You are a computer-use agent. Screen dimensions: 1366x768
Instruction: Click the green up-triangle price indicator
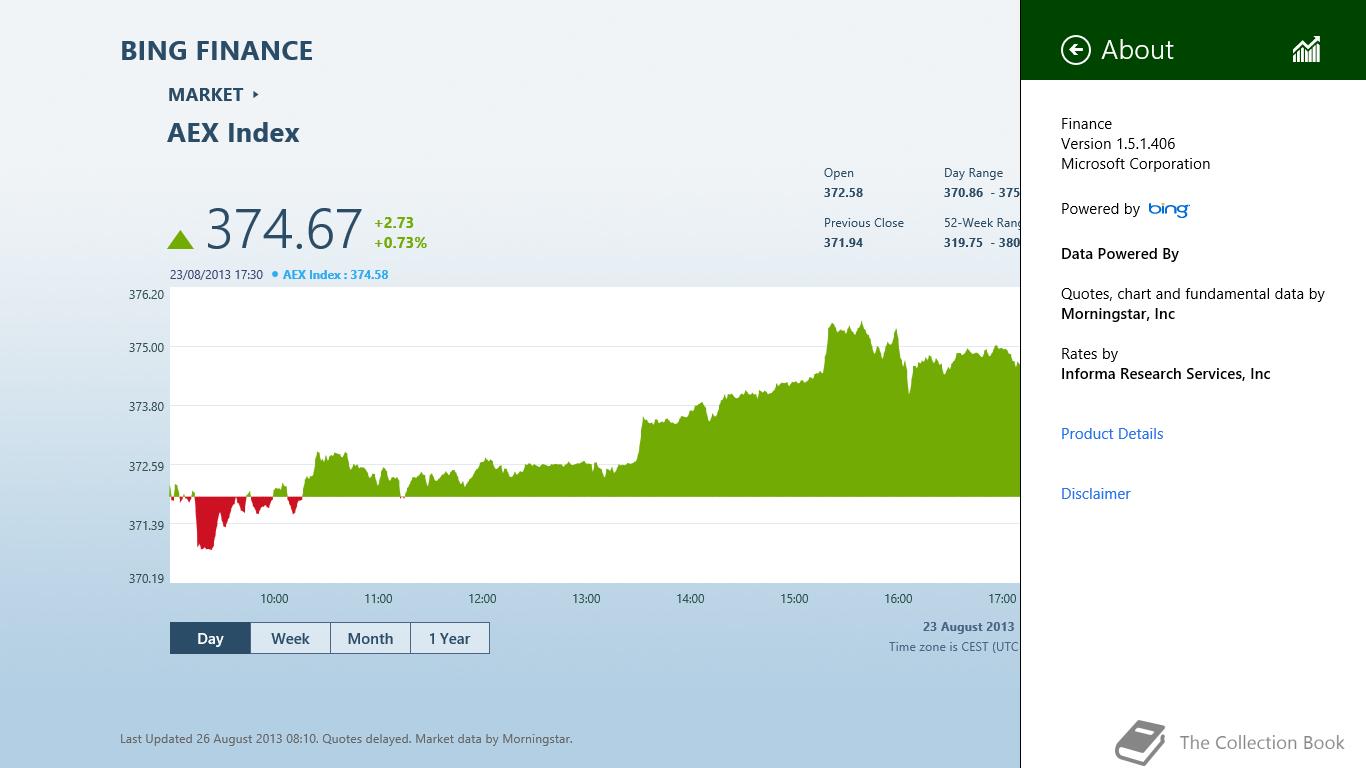point(180,239)
